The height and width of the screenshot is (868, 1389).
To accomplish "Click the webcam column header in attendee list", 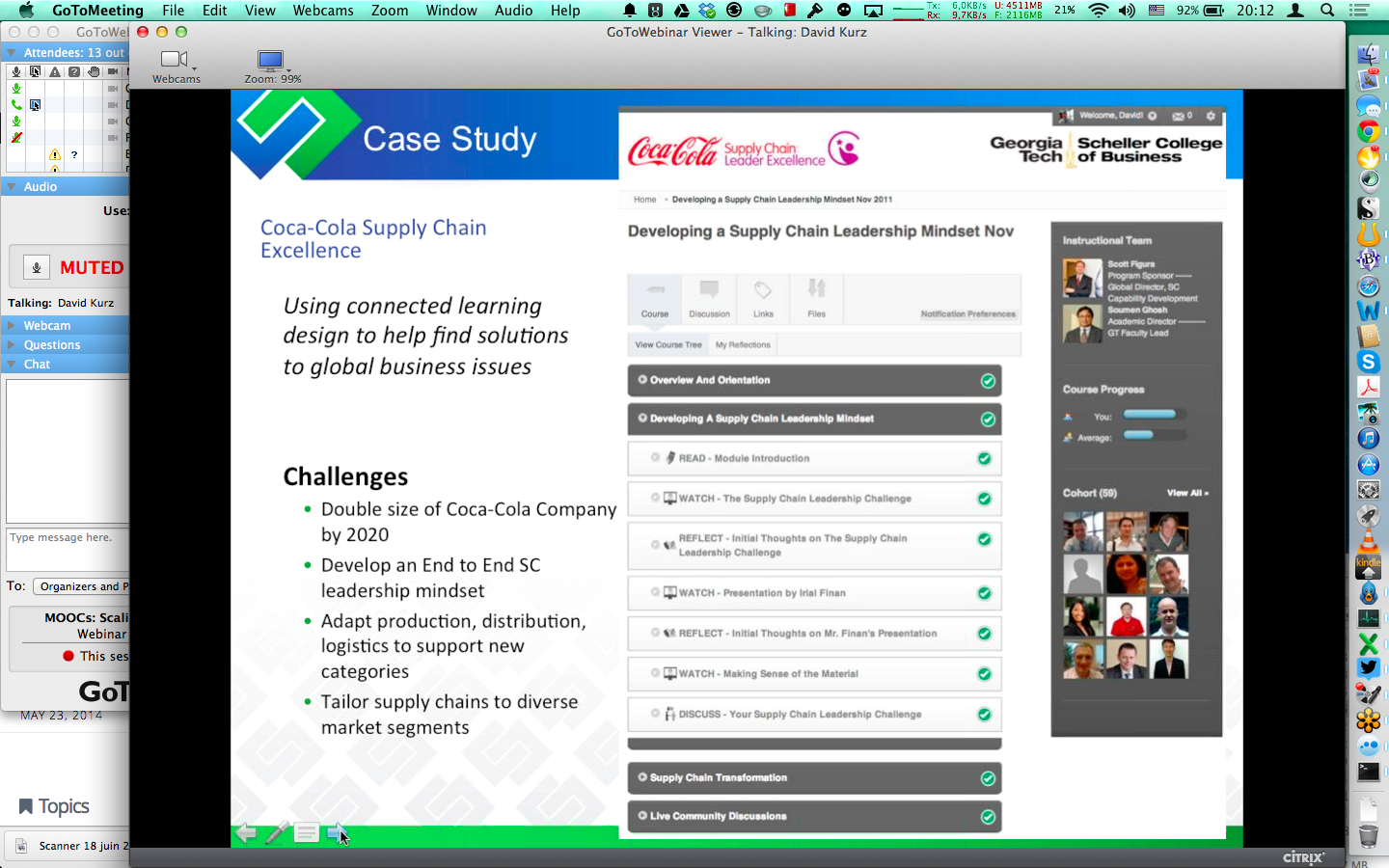I will point(113,71).
